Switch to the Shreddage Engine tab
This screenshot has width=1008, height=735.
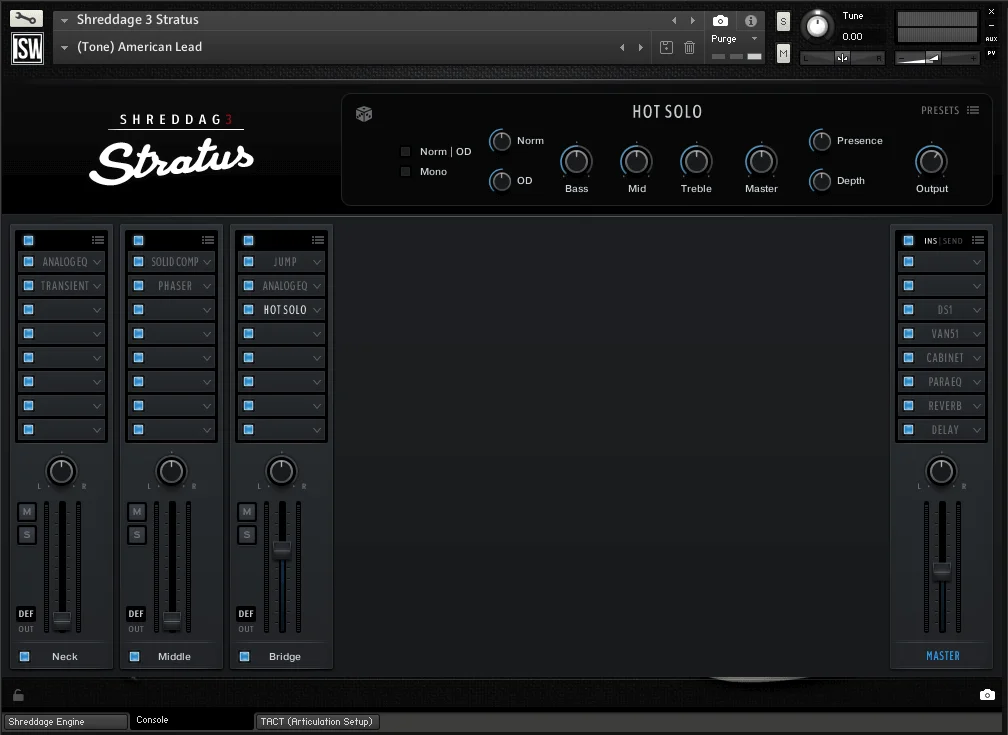(x=65, y=721)
